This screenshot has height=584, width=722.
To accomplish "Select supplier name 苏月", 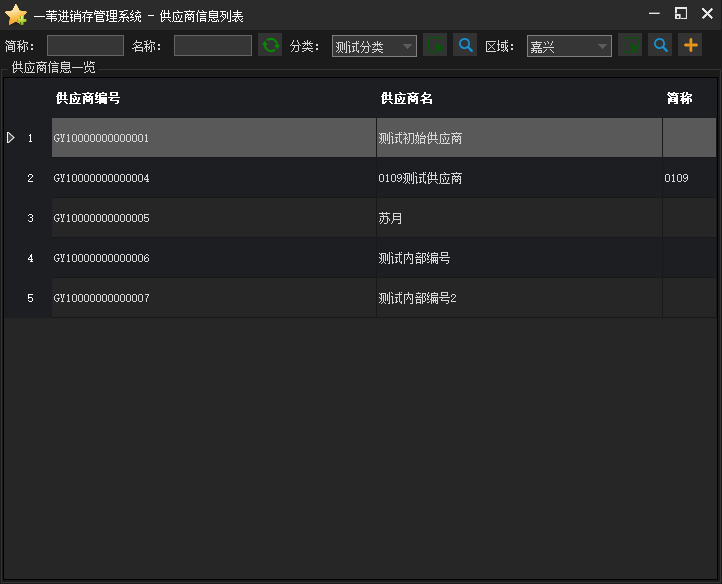I will (x=519, y=218).
